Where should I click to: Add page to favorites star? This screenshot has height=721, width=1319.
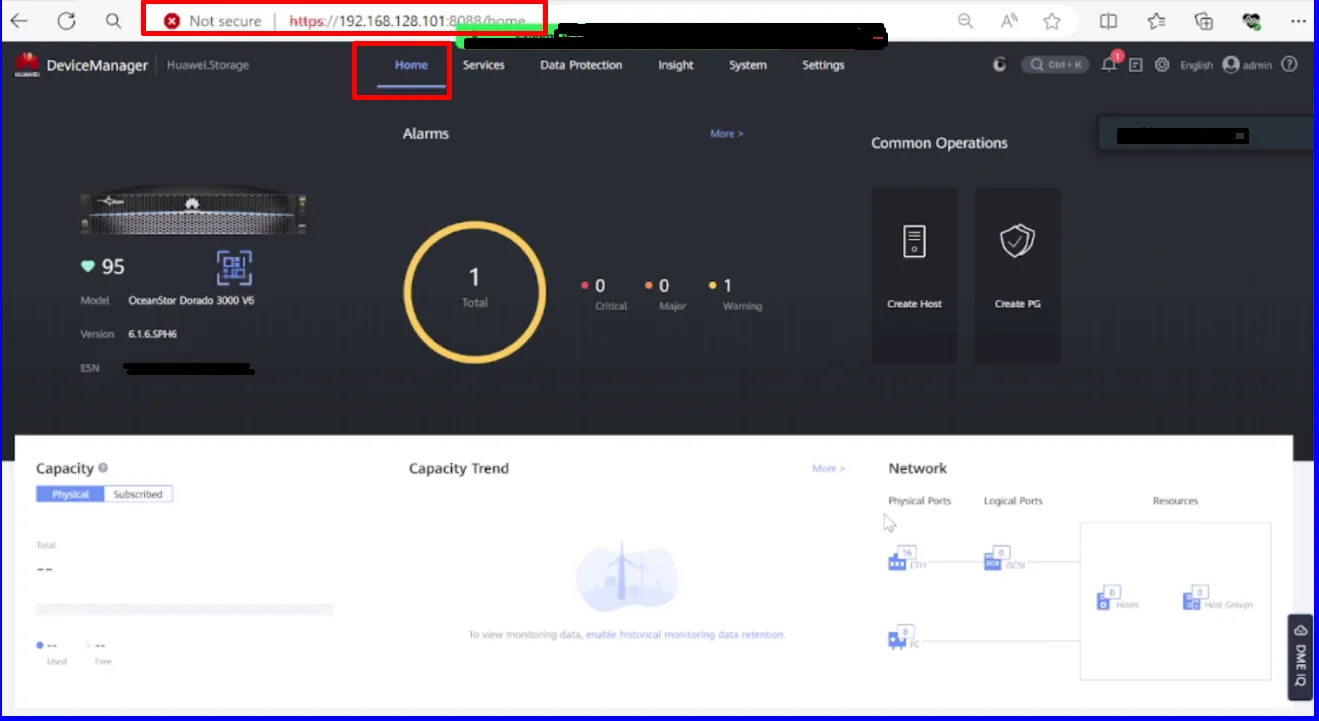point(1052,21)
